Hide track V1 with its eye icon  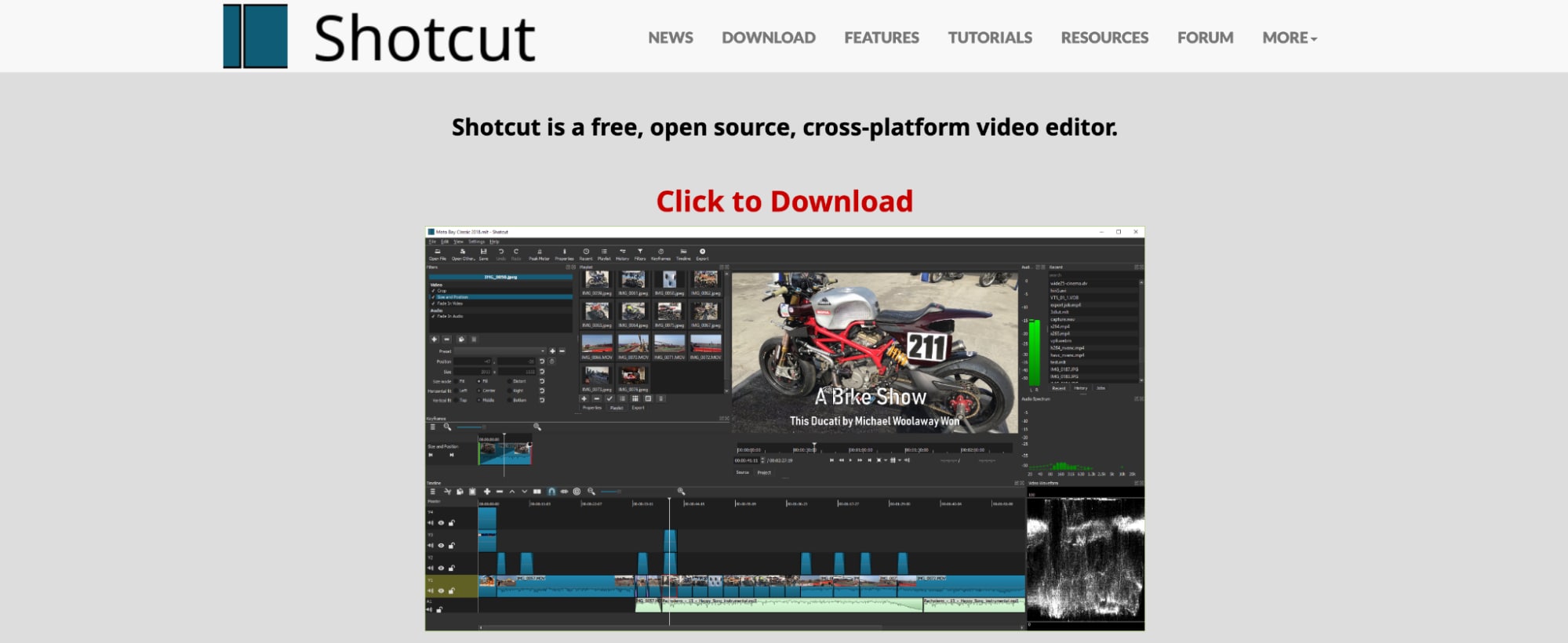pyautogui.click(x=441, y=590)
